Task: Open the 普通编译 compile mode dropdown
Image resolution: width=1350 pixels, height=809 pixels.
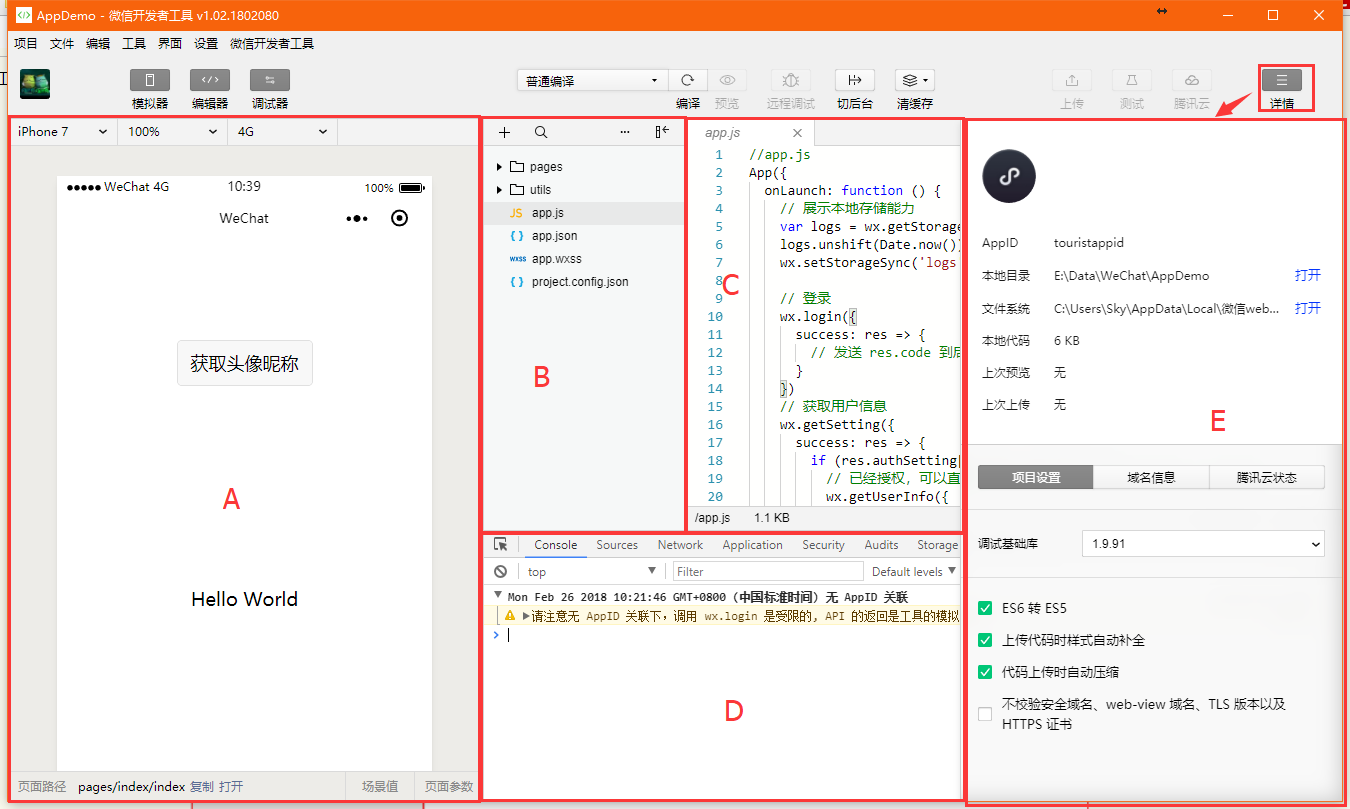Action: (592, 81)
